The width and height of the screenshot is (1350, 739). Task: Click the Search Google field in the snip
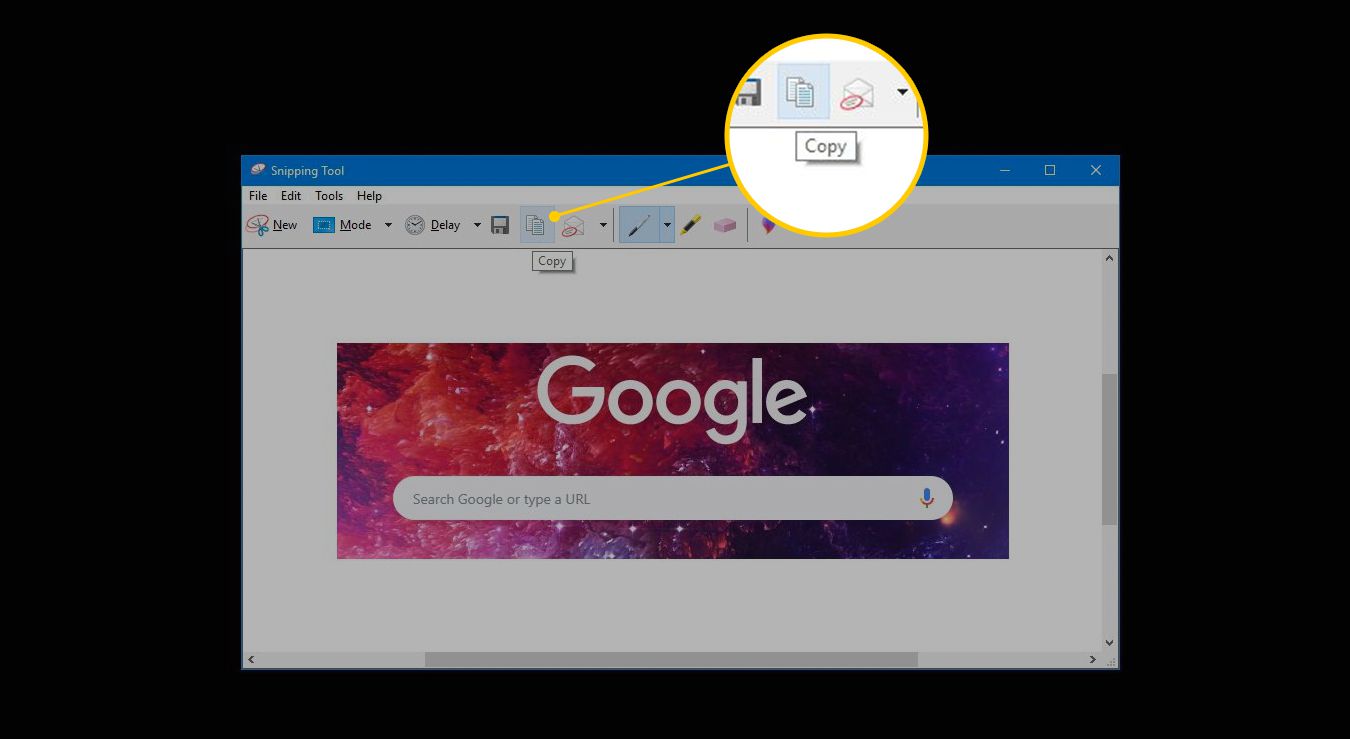click(x=672, y=498)
